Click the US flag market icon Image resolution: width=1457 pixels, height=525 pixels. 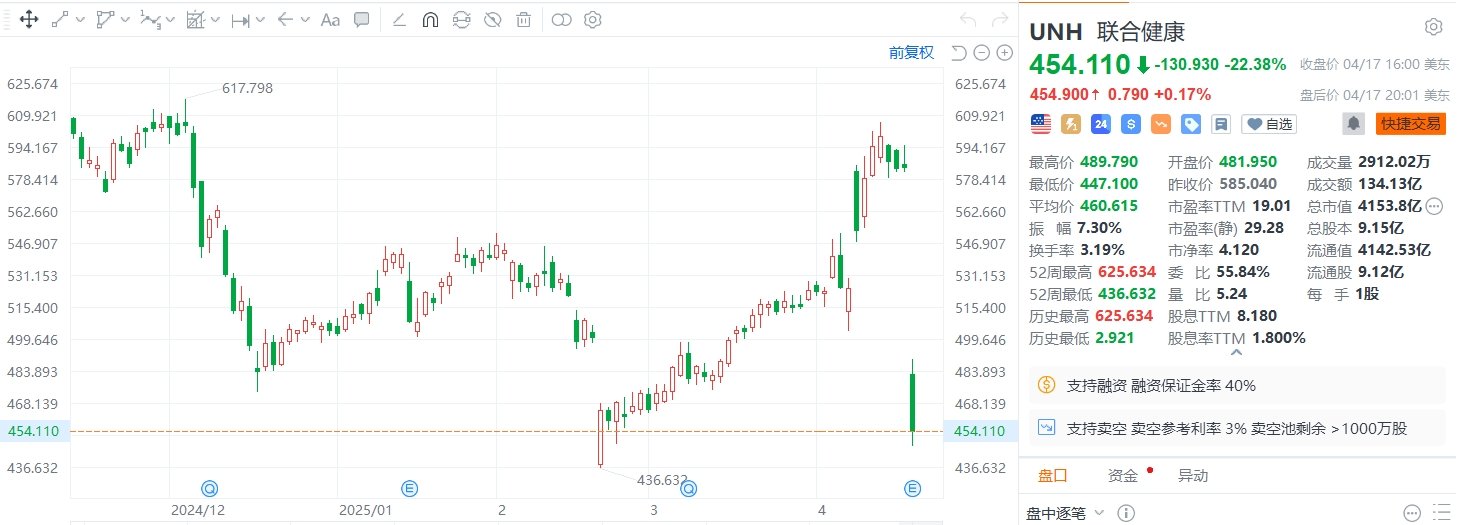(x=1041, y=124)
